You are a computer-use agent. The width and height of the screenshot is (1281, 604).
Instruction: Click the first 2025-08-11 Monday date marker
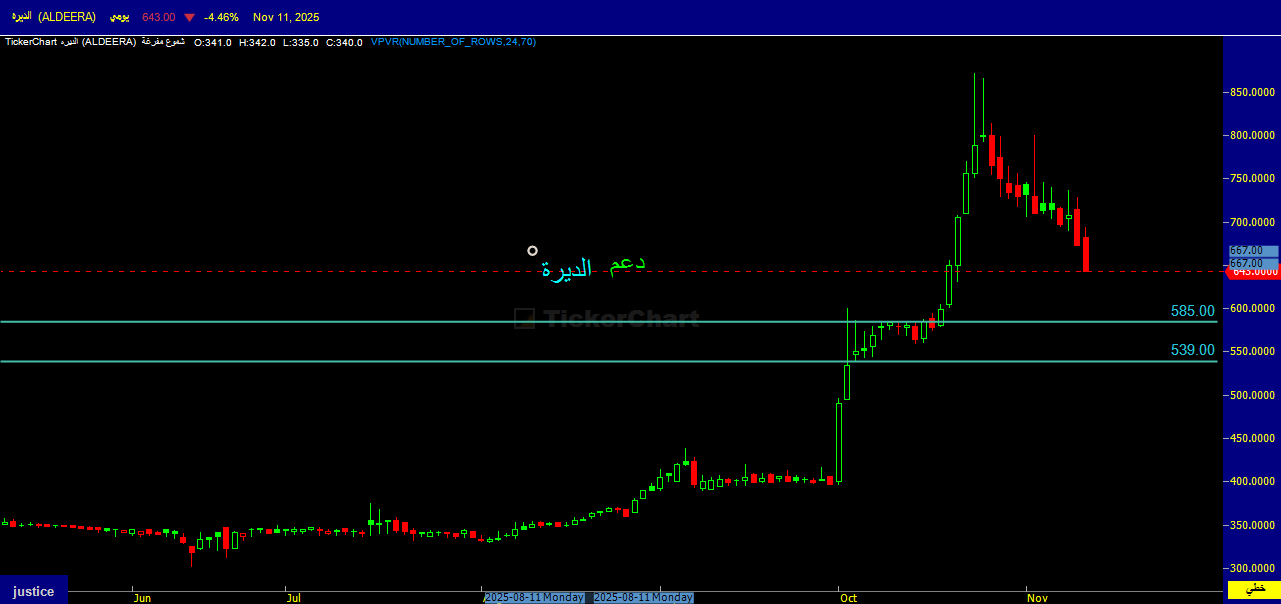(x=534, y=597)
